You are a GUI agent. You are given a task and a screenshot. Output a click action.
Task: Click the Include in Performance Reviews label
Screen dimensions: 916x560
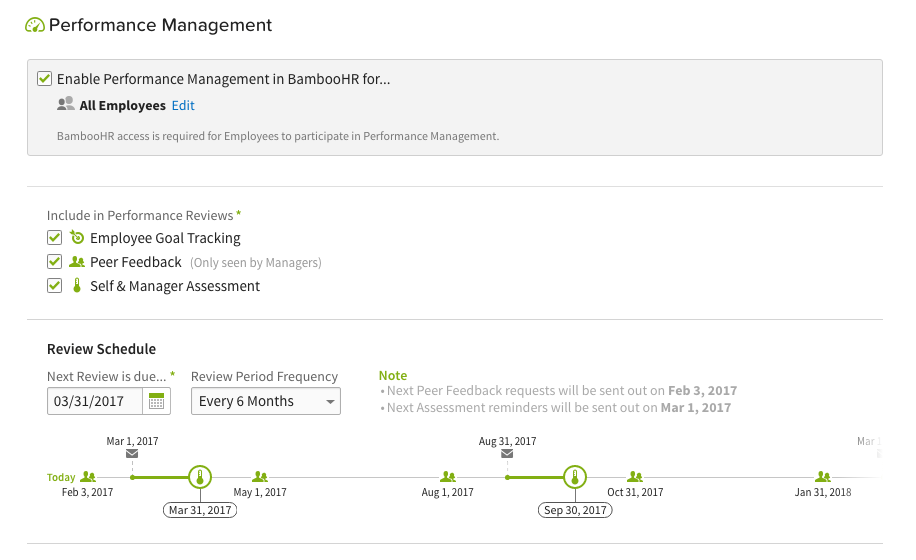[x=140, y=215]
